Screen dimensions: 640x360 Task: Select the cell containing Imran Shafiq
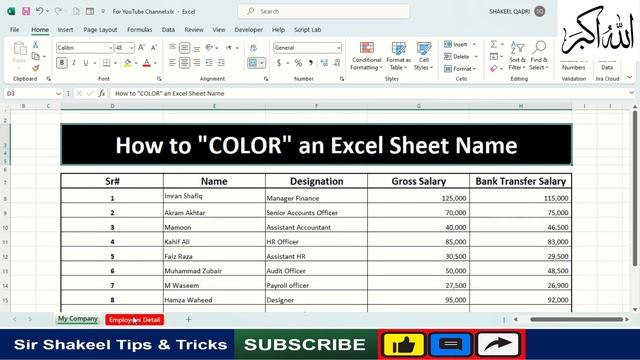point(214,196)
